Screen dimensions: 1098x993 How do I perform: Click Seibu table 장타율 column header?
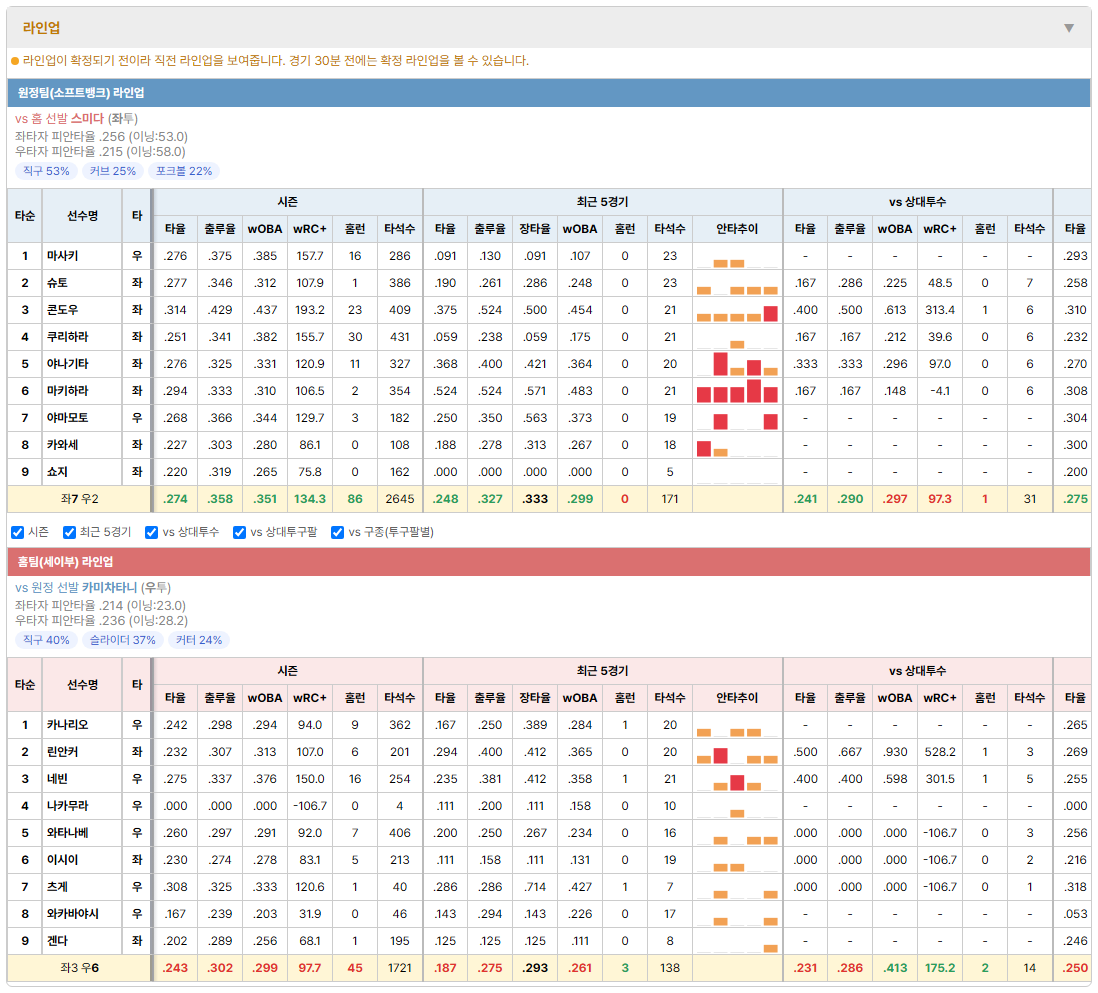535,698
